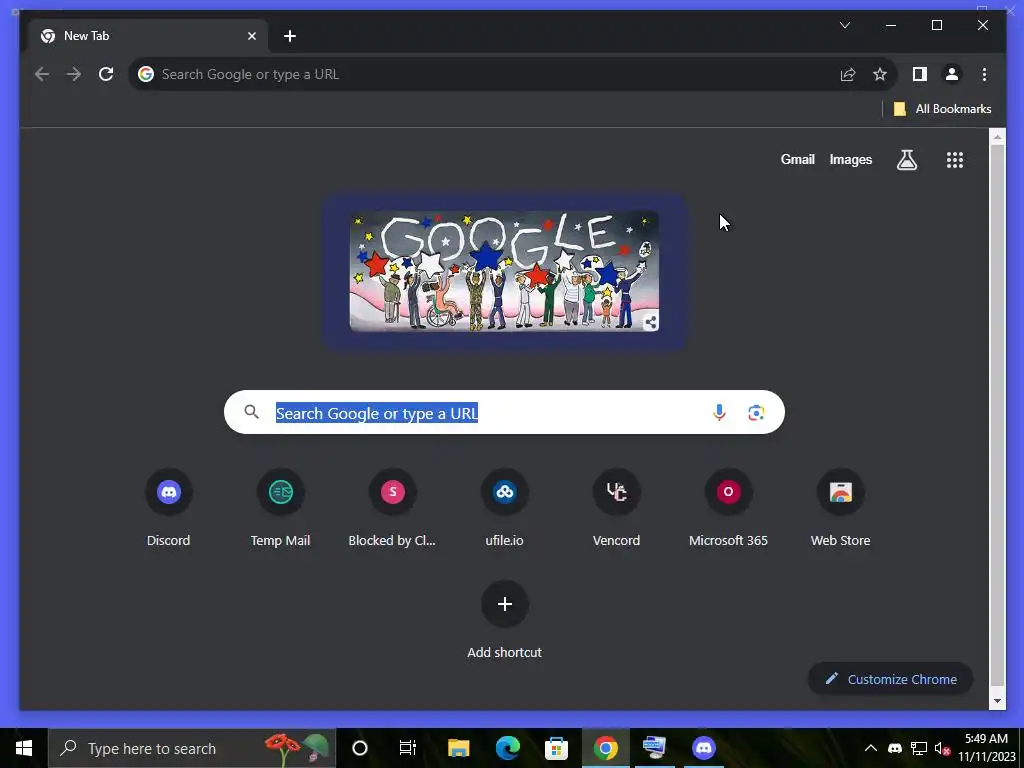Click the magnifier icon in the search box

click(251, 412)
